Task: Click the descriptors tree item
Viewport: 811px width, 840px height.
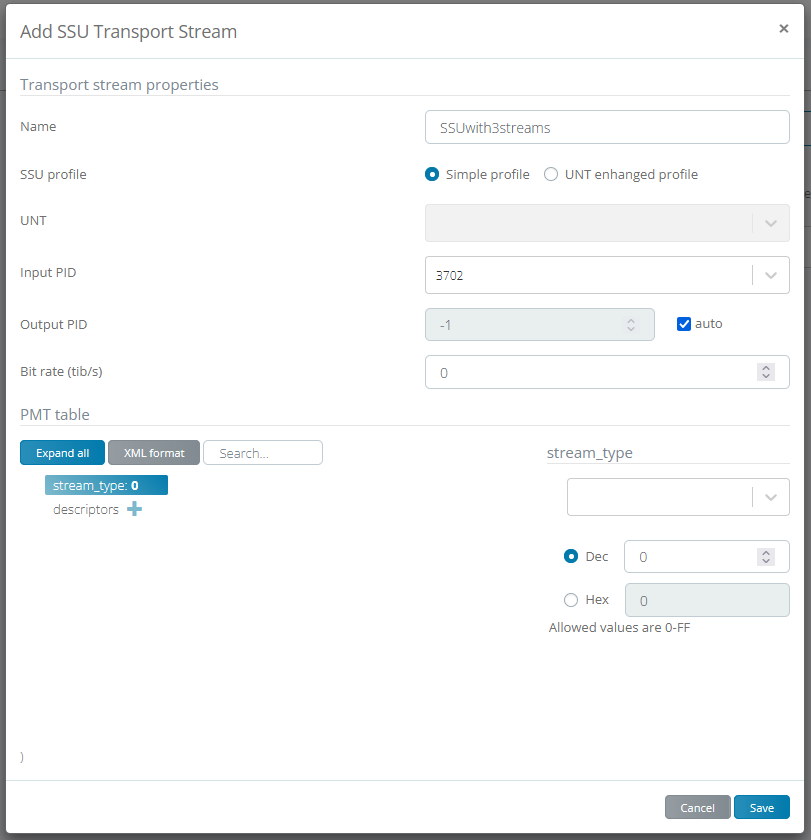Action: coord(86,510)
